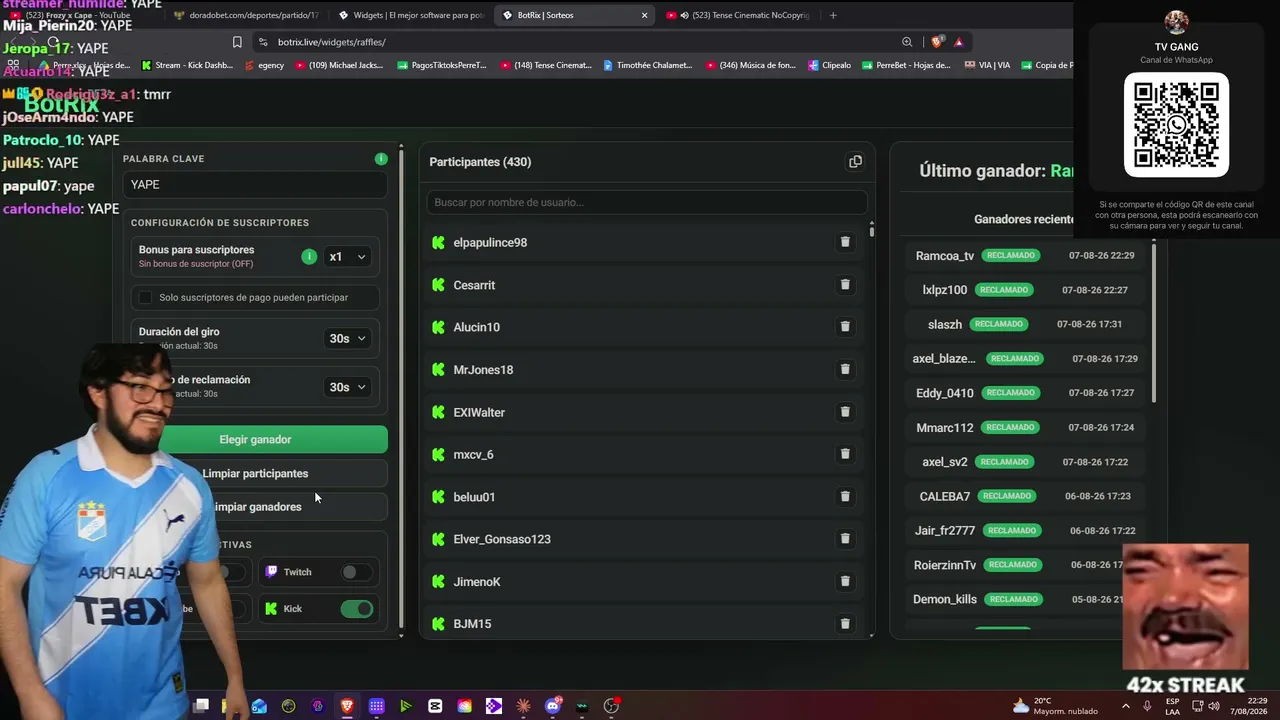This screenshot has height=720, width=1280.
Task: Disable the Kick platform switch
Action: click(357, 608)
